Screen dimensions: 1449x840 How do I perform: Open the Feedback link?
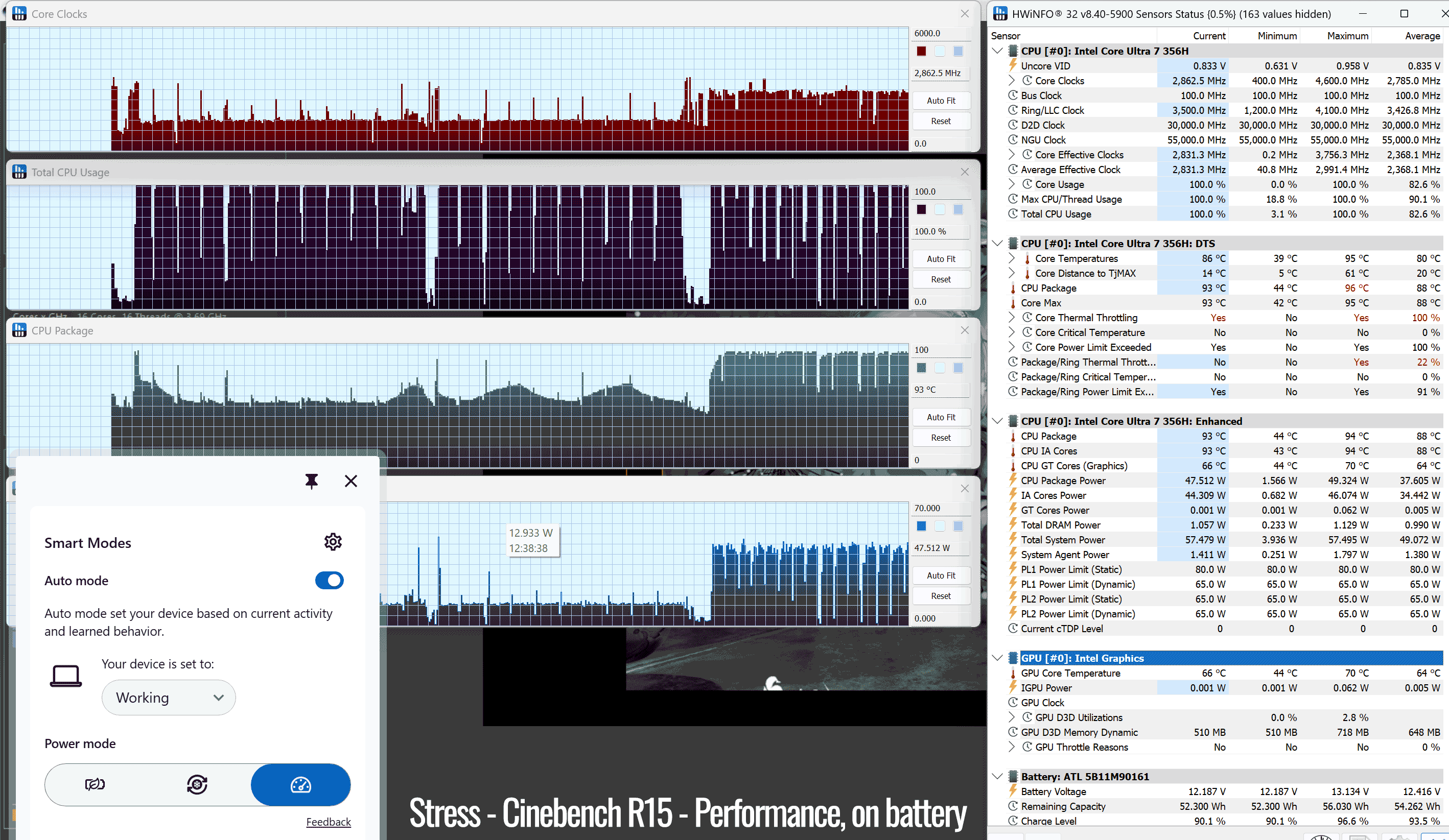click(329, 822)
